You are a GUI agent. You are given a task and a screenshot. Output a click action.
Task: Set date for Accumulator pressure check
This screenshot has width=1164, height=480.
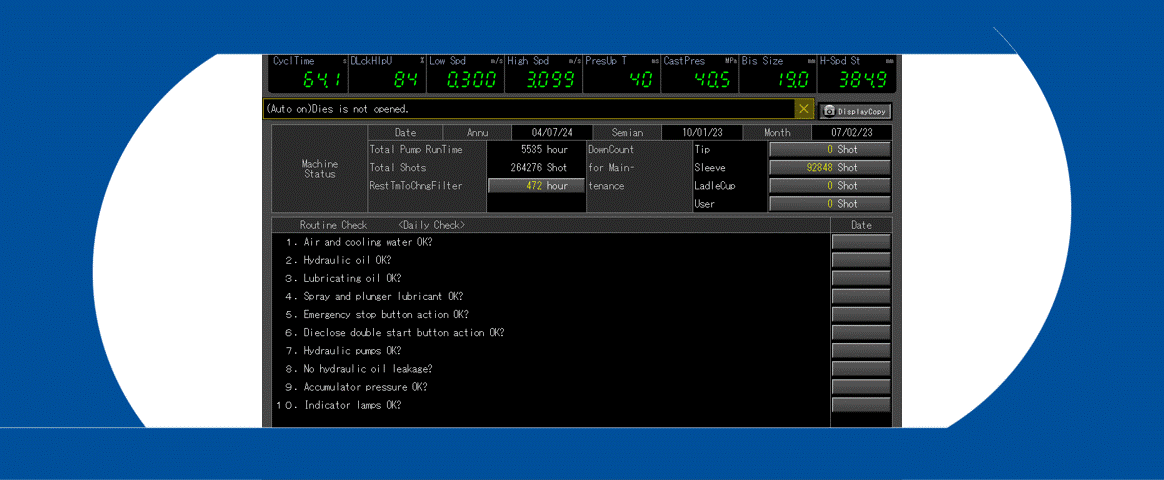[860, 387]
